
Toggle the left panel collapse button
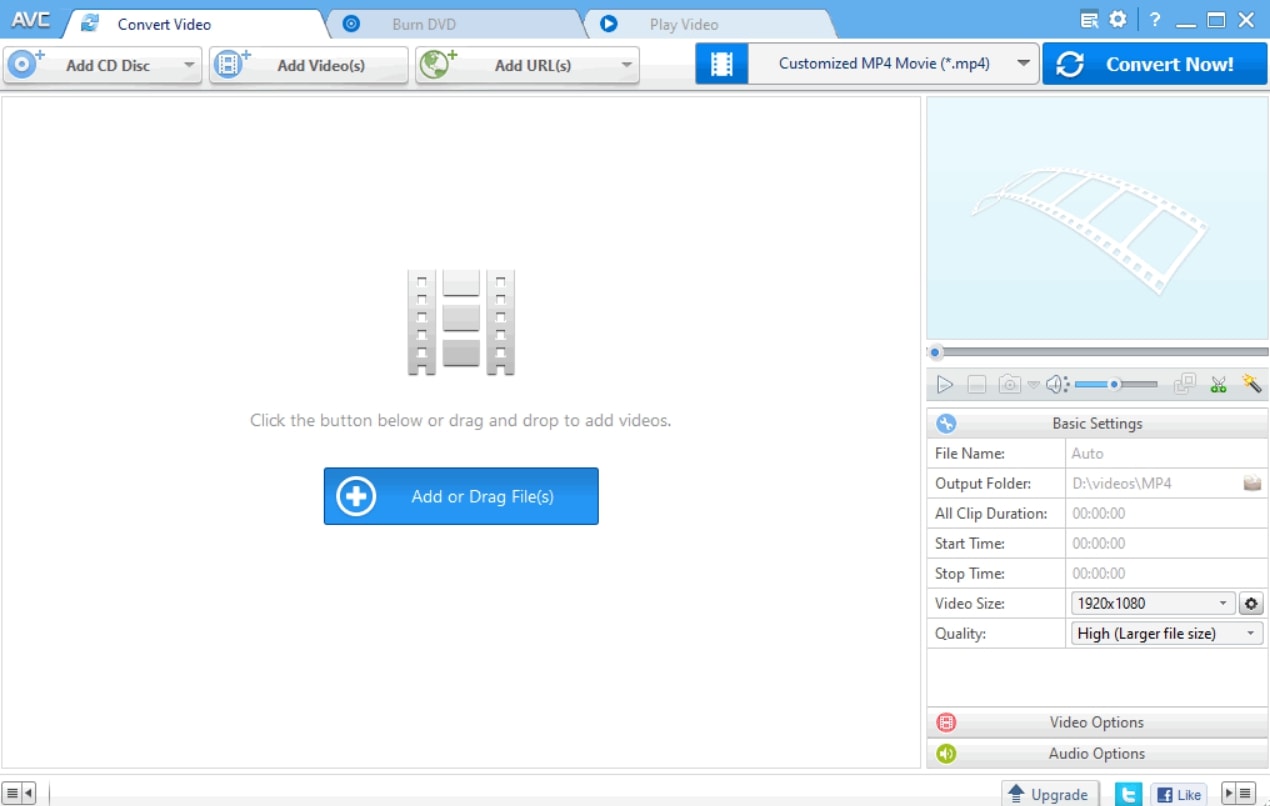pos(19,794)
